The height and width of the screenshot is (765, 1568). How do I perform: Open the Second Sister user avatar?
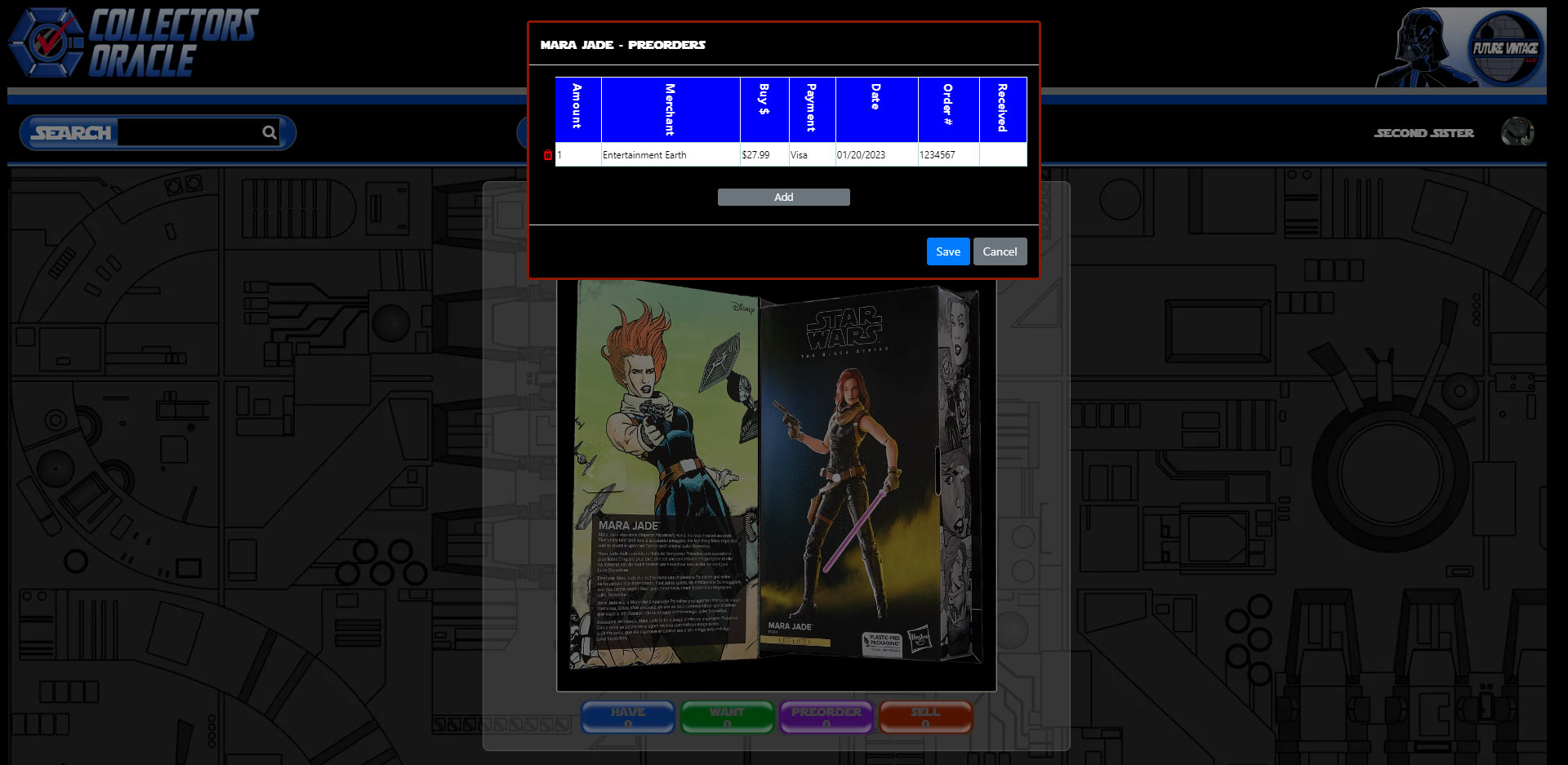[x=1517, y=132]
